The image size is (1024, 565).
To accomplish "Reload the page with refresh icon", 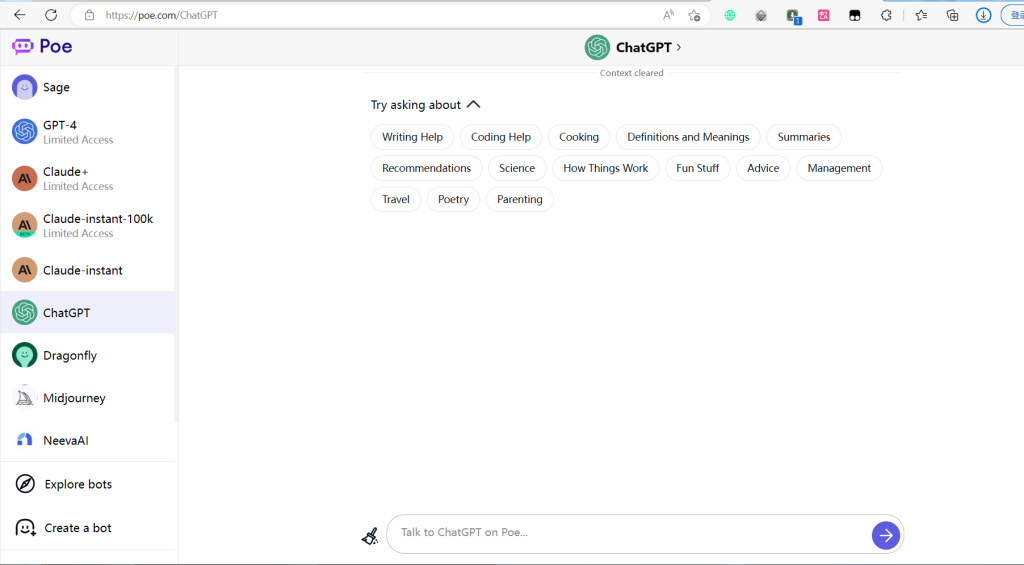I will [x=51, y=14].
